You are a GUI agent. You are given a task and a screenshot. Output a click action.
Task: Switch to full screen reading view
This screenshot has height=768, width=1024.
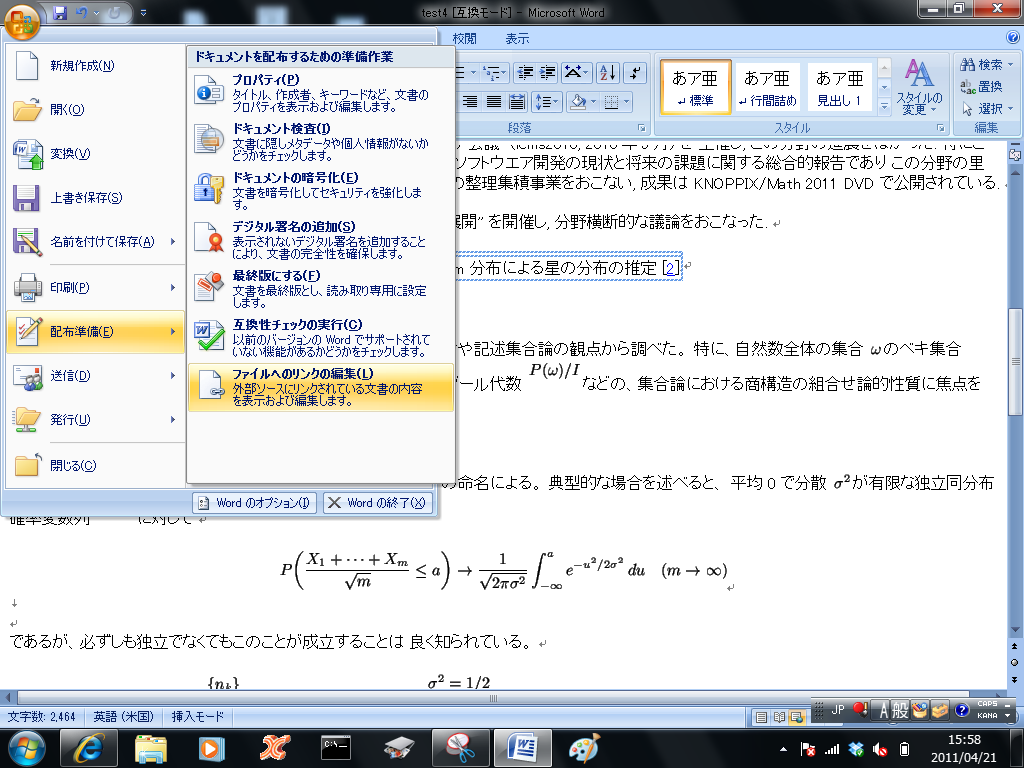tap(779, 717)
